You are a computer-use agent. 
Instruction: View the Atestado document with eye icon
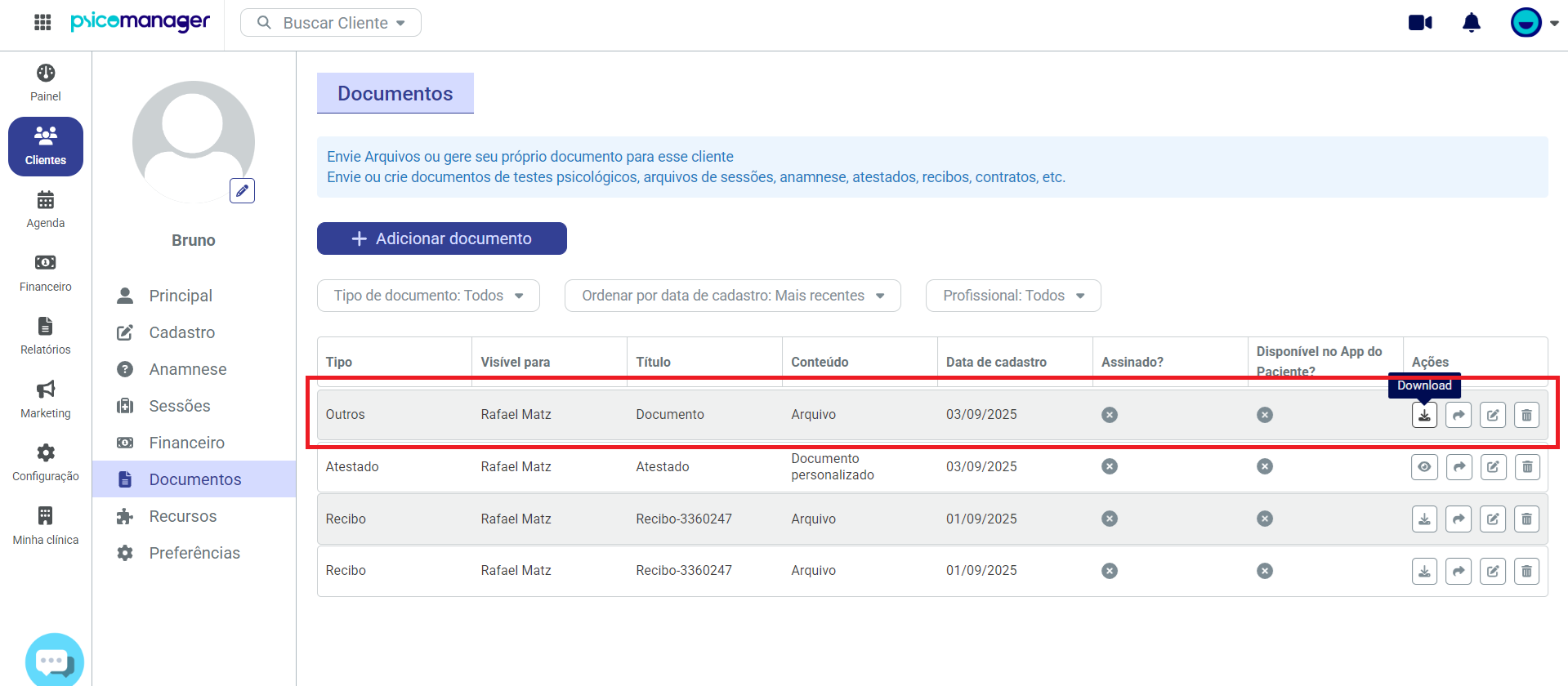1424,467
